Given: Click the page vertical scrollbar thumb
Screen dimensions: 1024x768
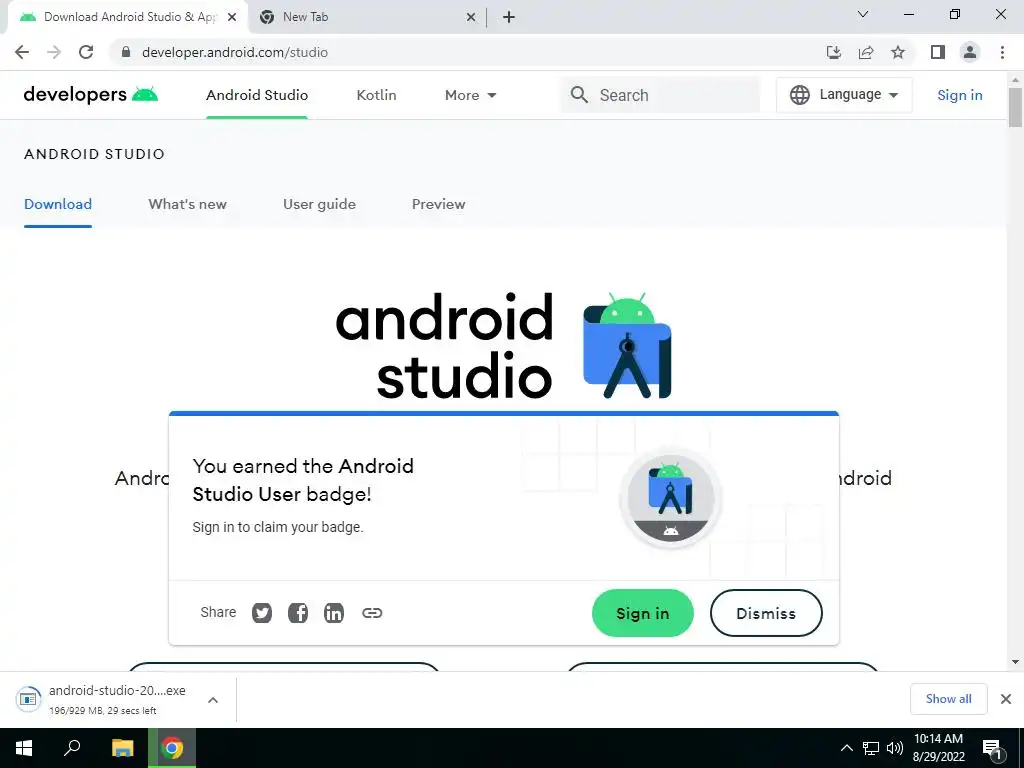Looking at the screenshot, I should 1015,106.
